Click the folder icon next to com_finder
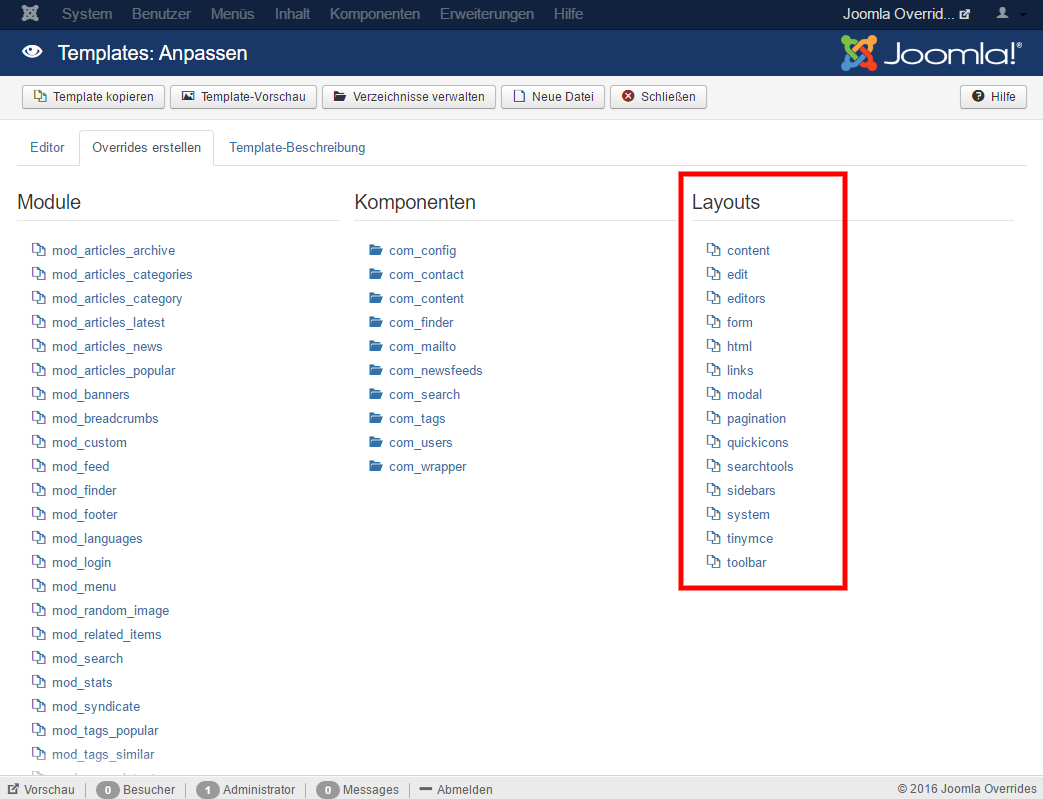Viewport: 1043px width, 799px height. (x=376, y=322)
